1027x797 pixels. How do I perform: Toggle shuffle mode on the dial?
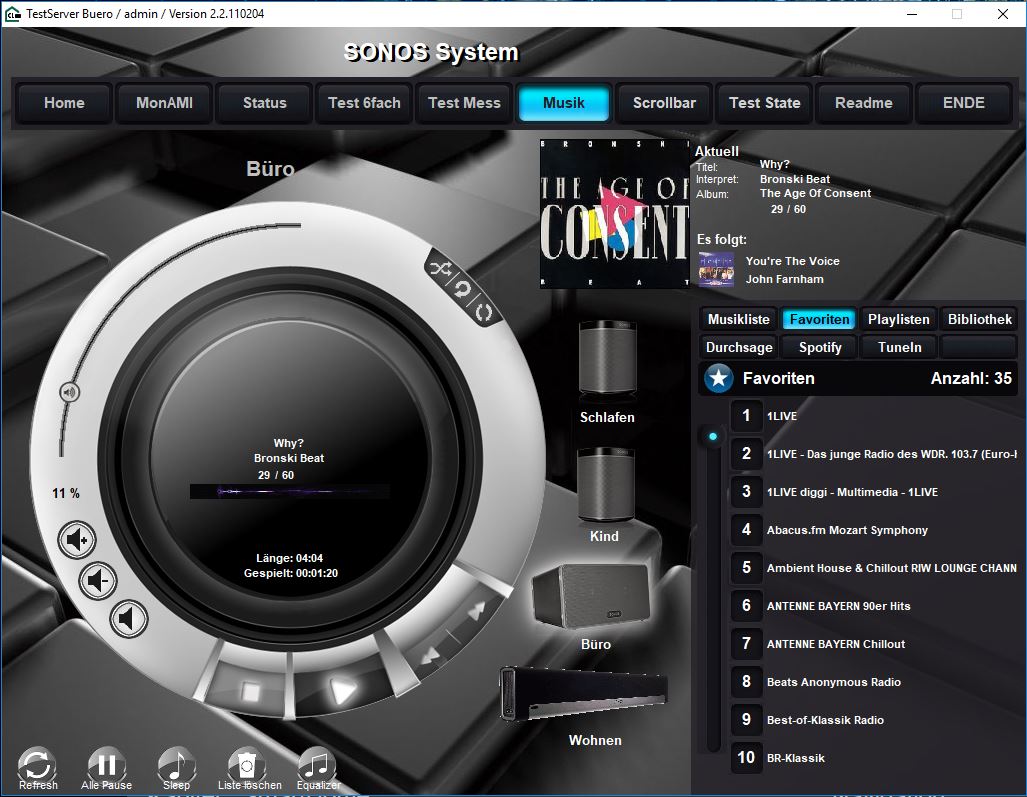click(440, 268)
